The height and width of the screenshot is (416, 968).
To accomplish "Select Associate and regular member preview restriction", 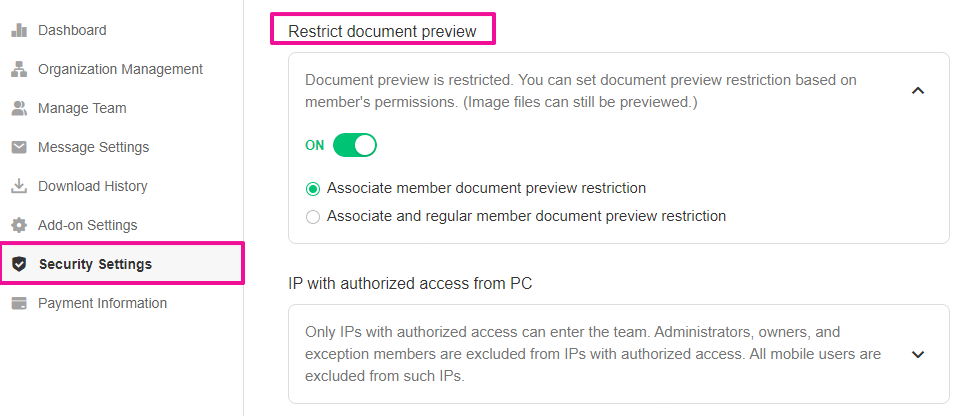I will 314,216.
